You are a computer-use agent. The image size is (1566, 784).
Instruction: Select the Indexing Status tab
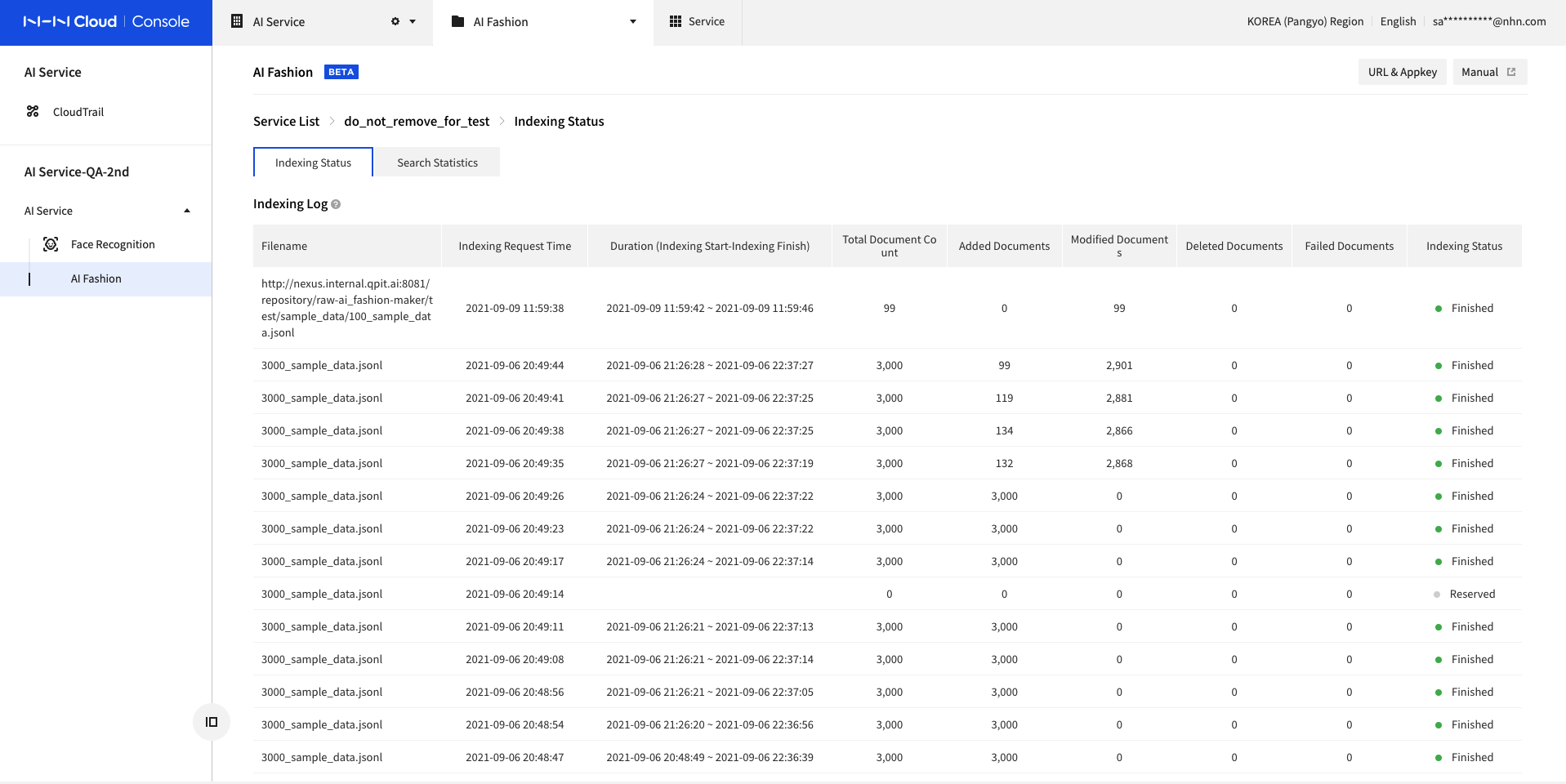[313, 163]
